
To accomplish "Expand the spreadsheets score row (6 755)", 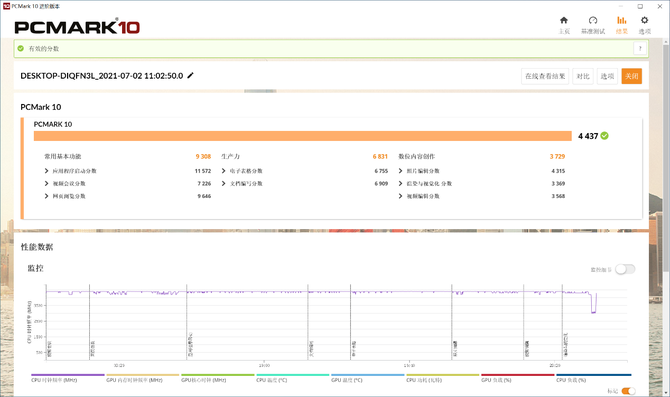I will (223, 171).
